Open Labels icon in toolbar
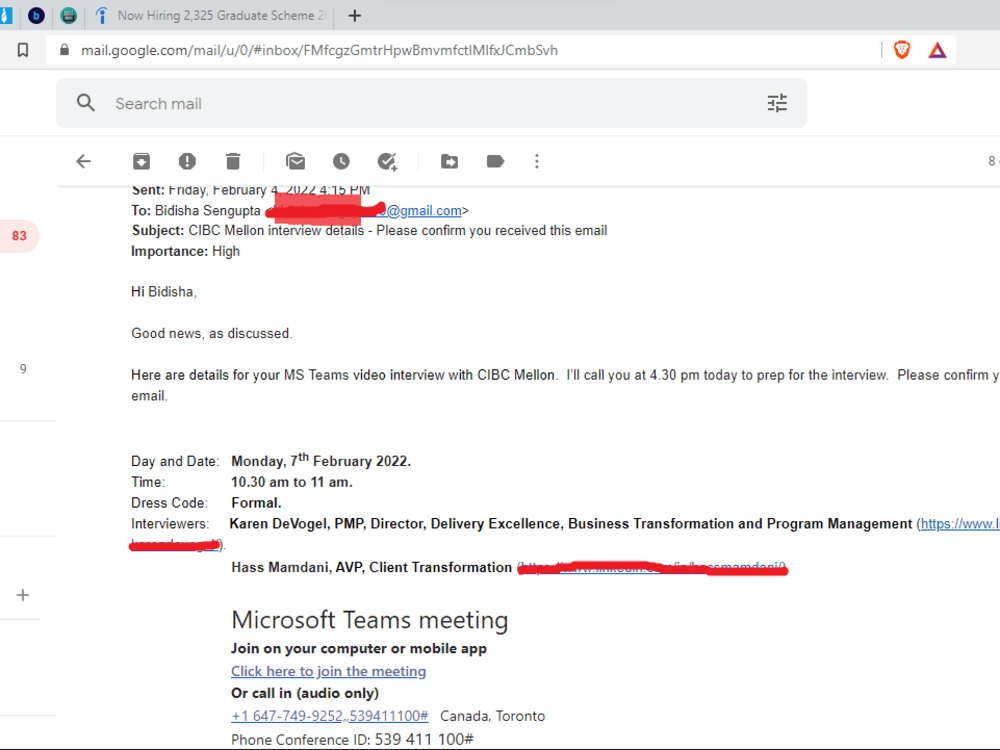 tap(496, 161)
